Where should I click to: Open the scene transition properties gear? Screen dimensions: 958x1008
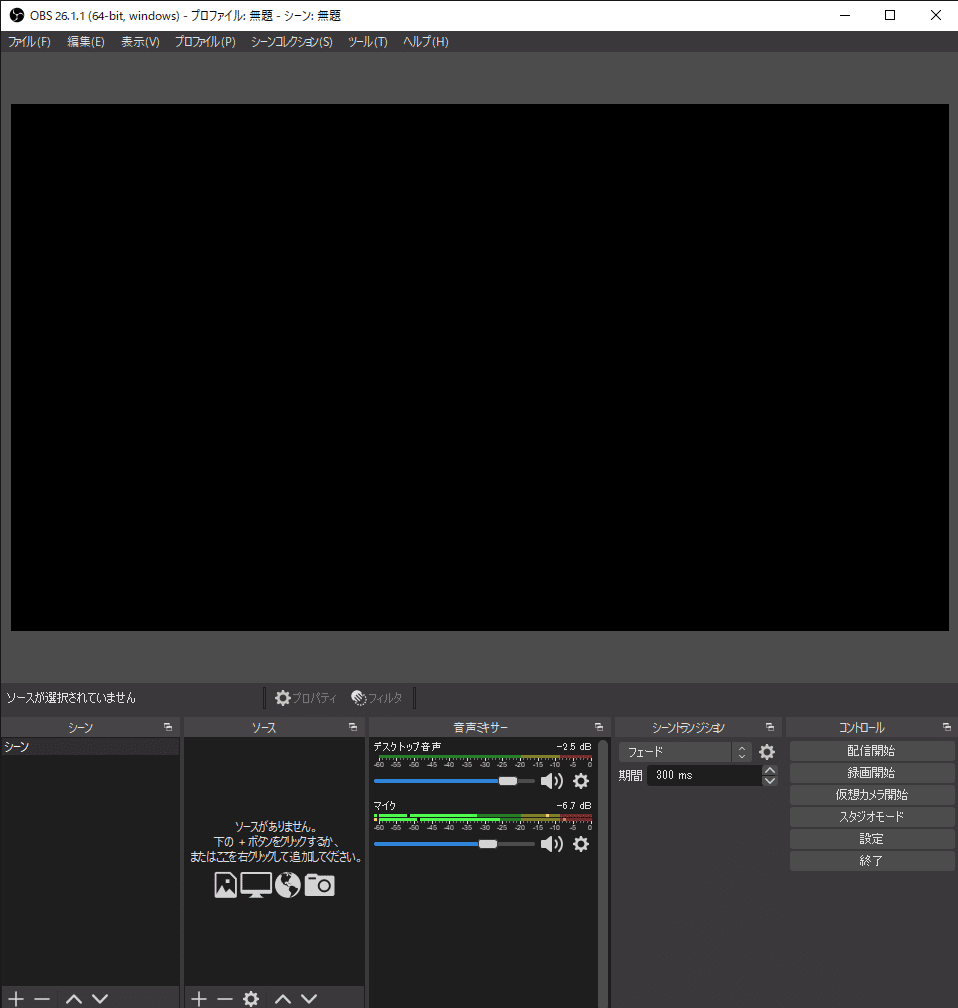766,751
